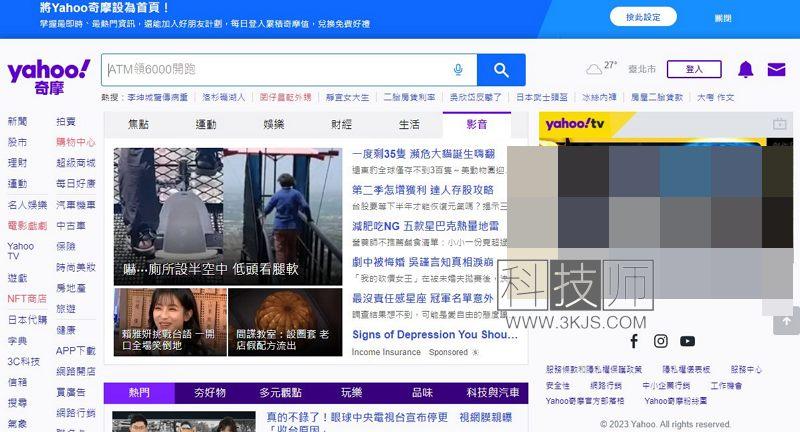Select the 影音 tab
Viewport: 800px width, 432px height.
click(477, 124)
